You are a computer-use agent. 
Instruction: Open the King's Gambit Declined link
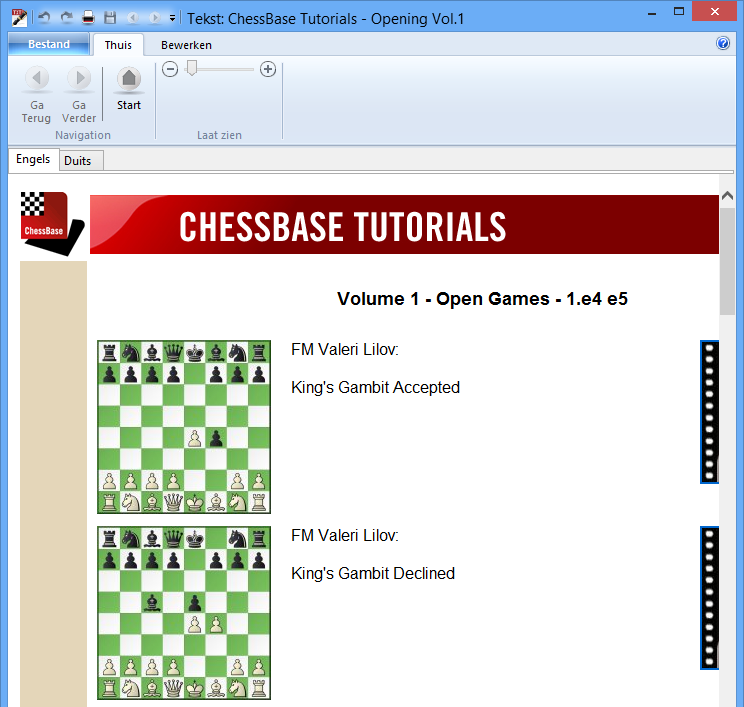(373, 573)
